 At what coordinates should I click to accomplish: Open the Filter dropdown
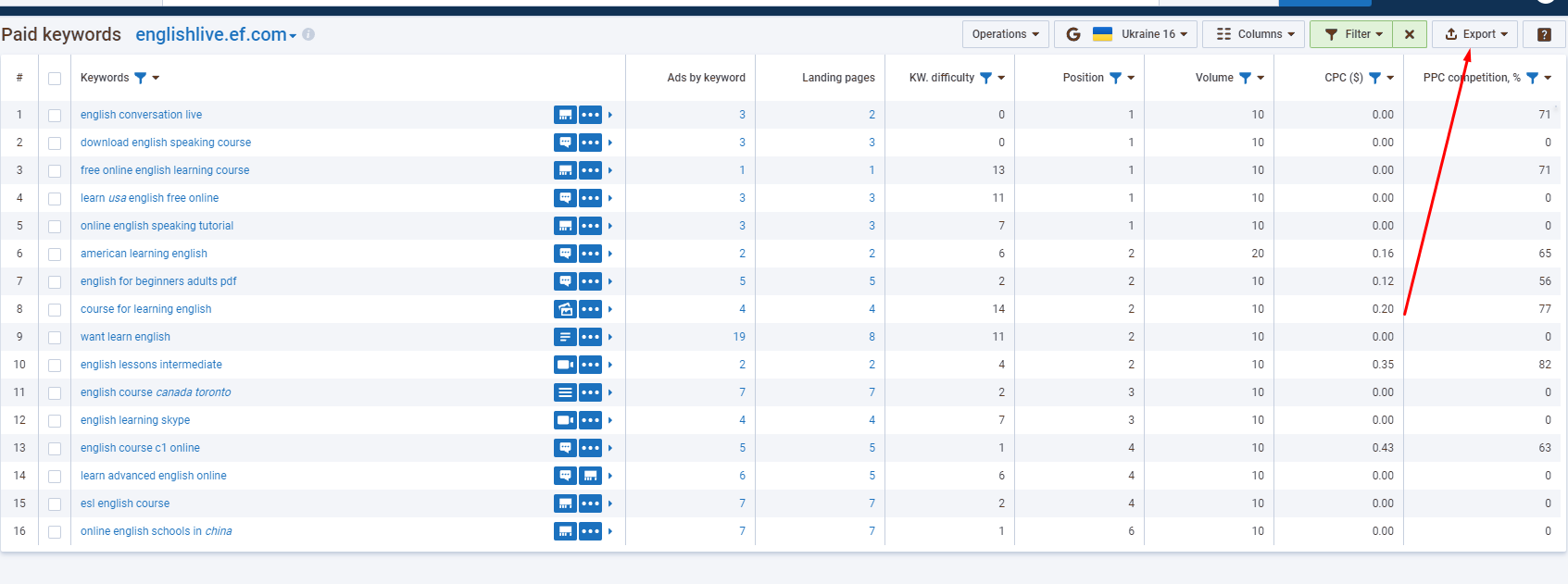click(1351, 34)
